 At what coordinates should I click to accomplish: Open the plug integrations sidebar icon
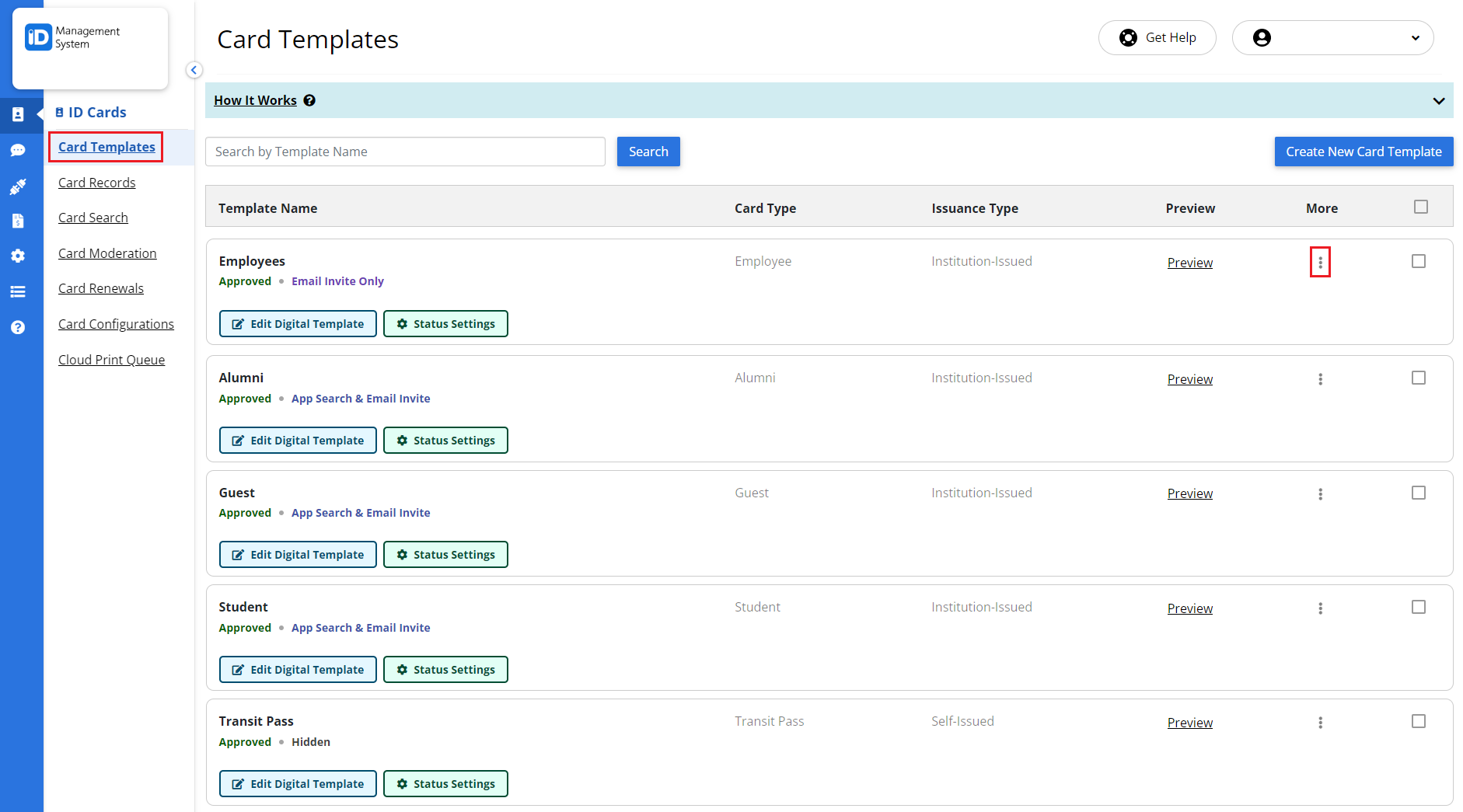pos(18,186)
